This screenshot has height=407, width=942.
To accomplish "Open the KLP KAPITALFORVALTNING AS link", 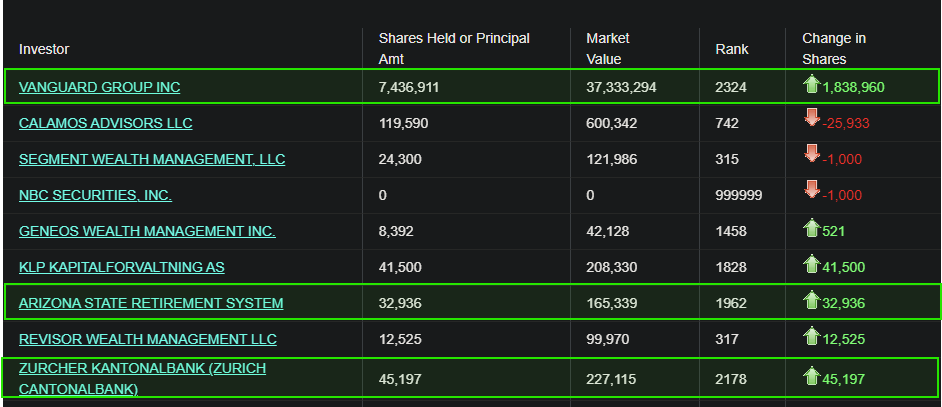I will 121,268.
